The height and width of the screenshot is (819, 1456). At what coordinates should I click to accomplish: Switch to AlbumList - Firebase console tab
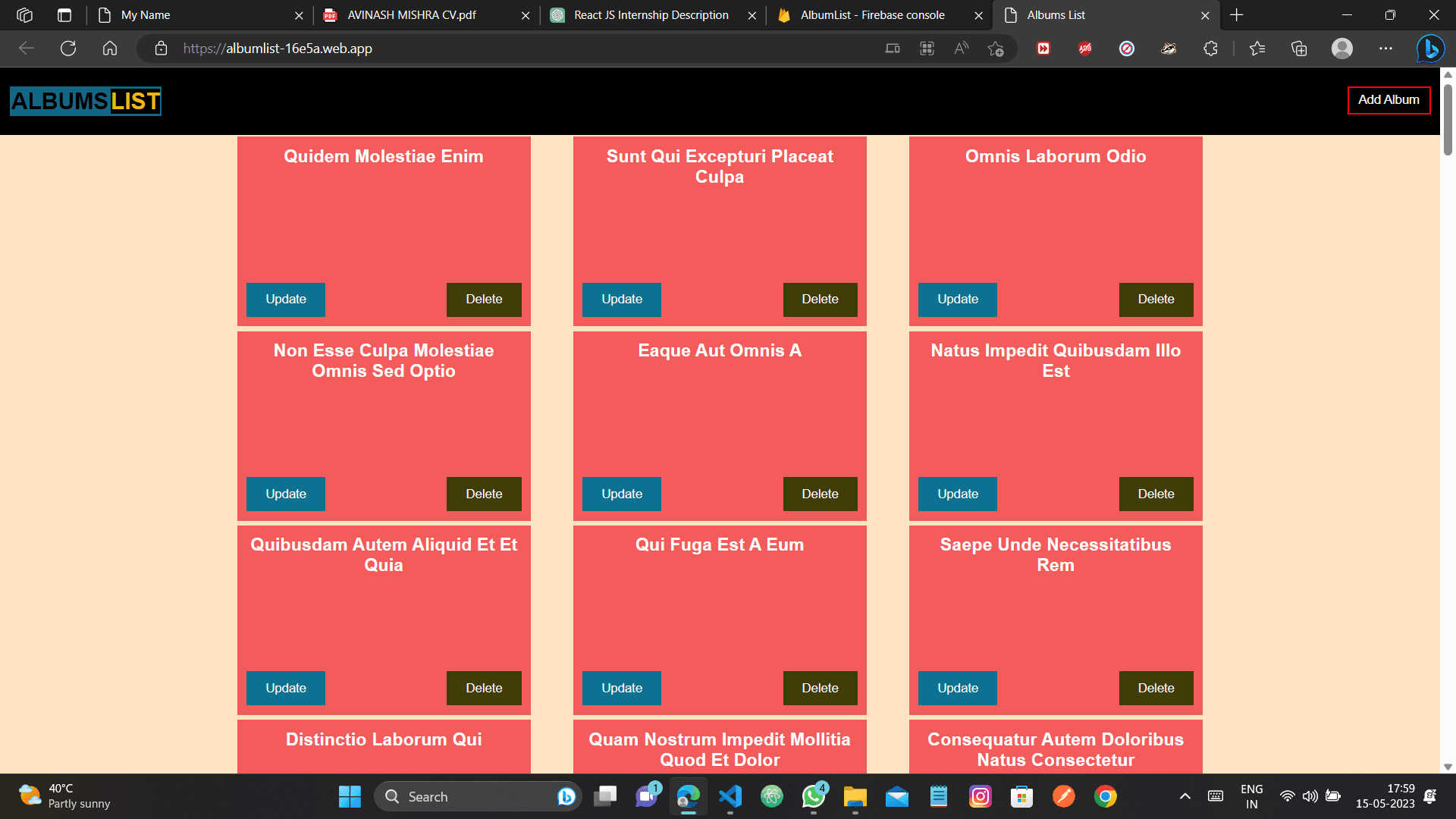pos(879,15)
